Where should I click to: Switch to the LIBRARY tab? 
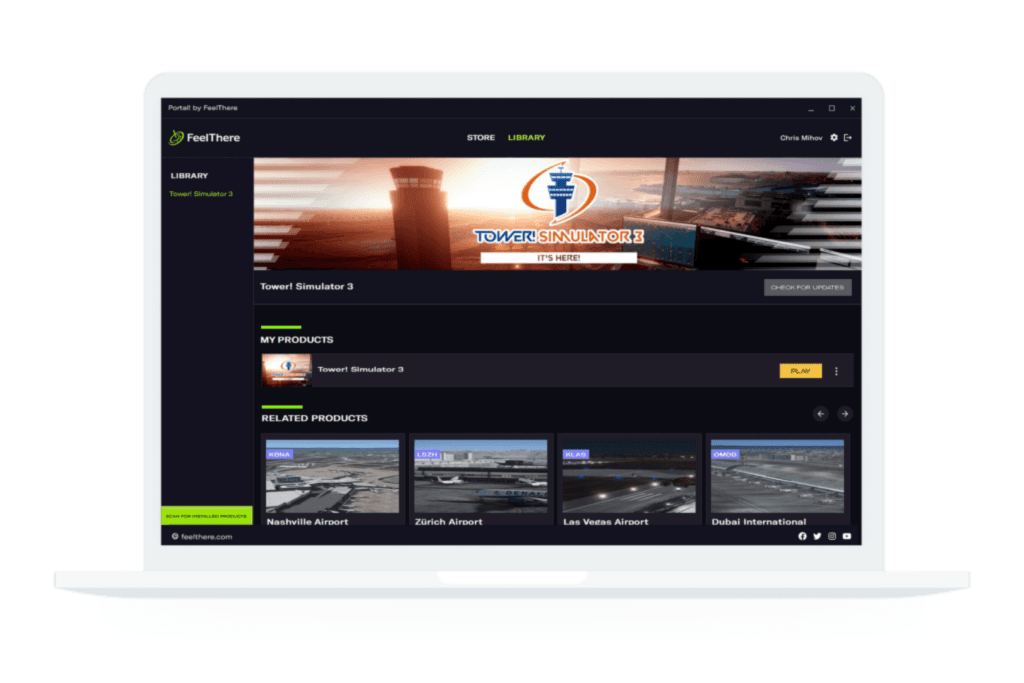(526, 138)
